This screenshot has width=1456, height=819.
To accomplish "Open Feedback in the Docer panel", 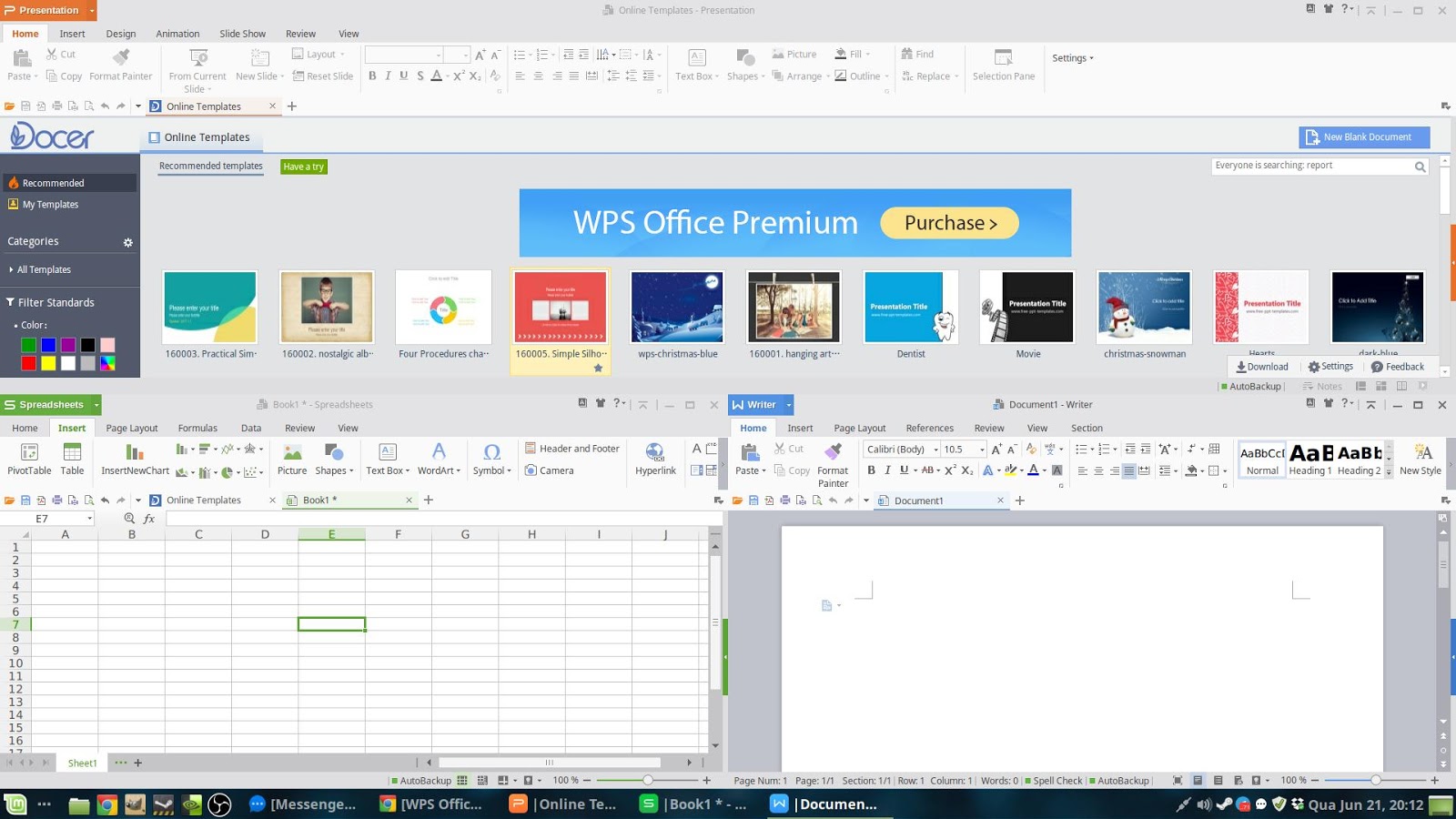I will [x=1398, y=367].
